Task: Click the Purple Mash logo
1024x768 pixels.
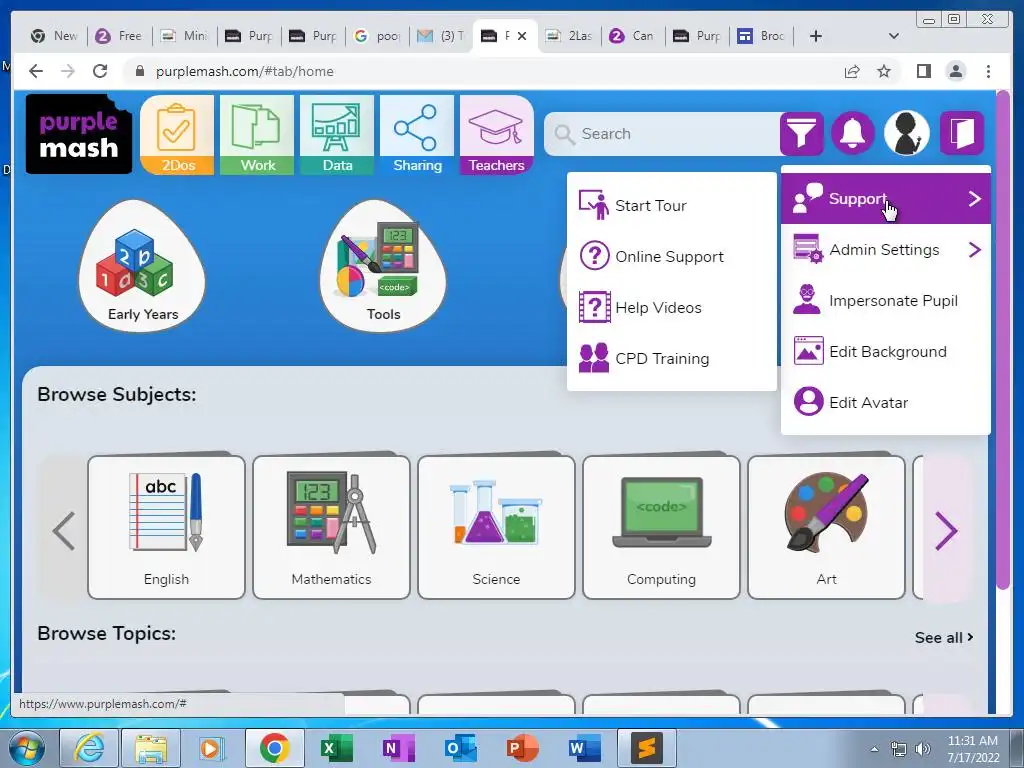Action: coord(78,134)
